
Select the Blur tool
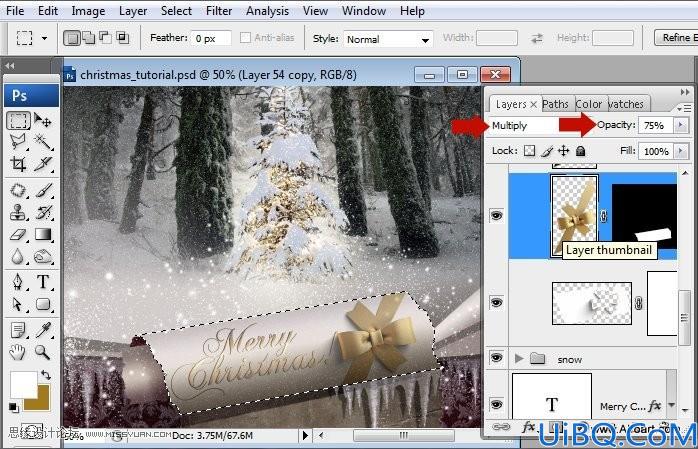tap(18, 256)
